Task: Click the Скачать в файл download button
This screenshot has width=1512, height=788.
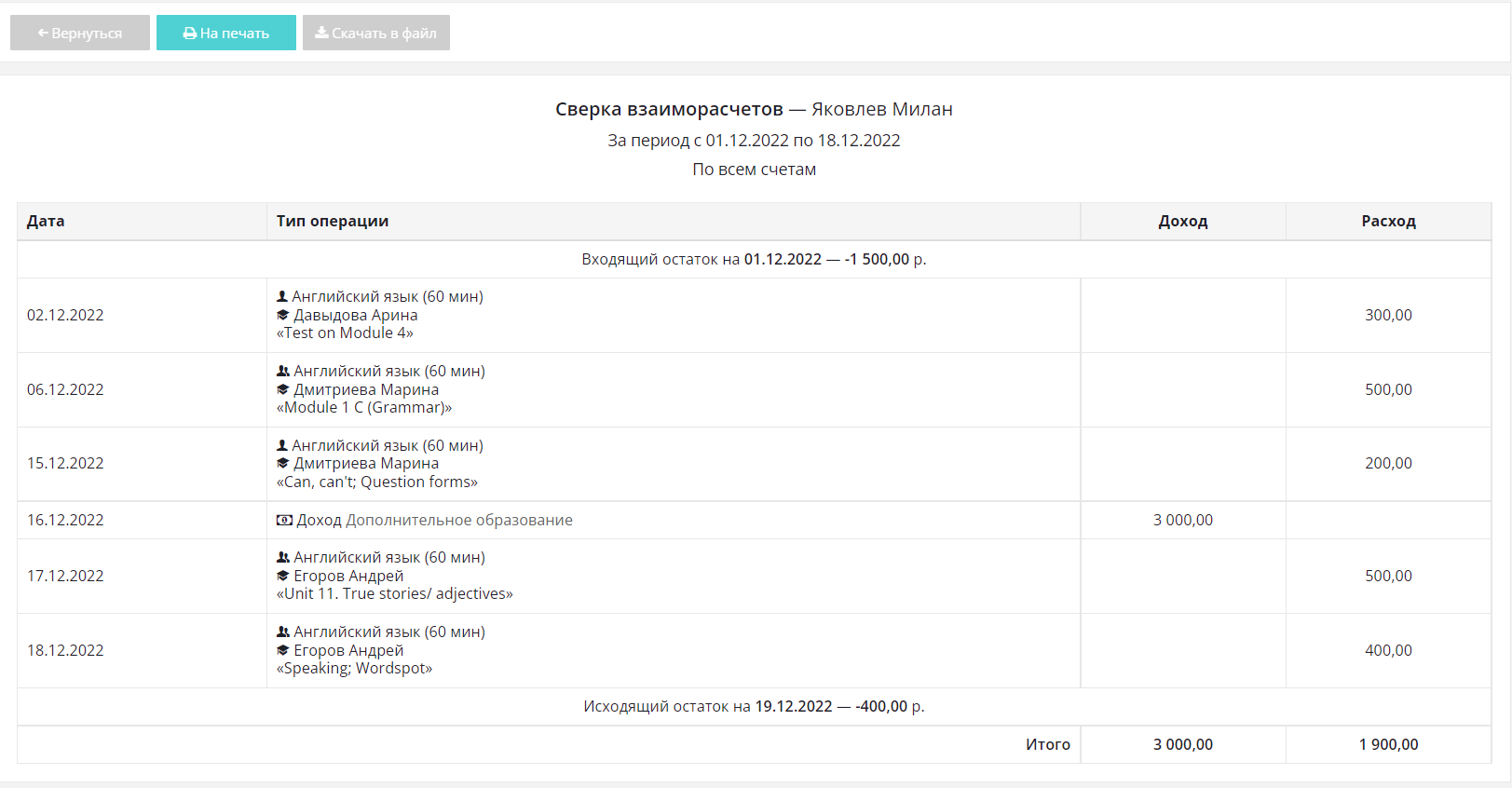Action: 376,33
